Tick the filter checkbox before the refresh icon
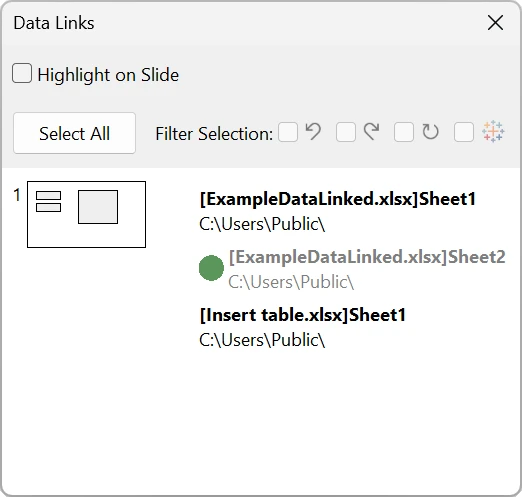Screen dimensions: 522x497 coord(404,132)
